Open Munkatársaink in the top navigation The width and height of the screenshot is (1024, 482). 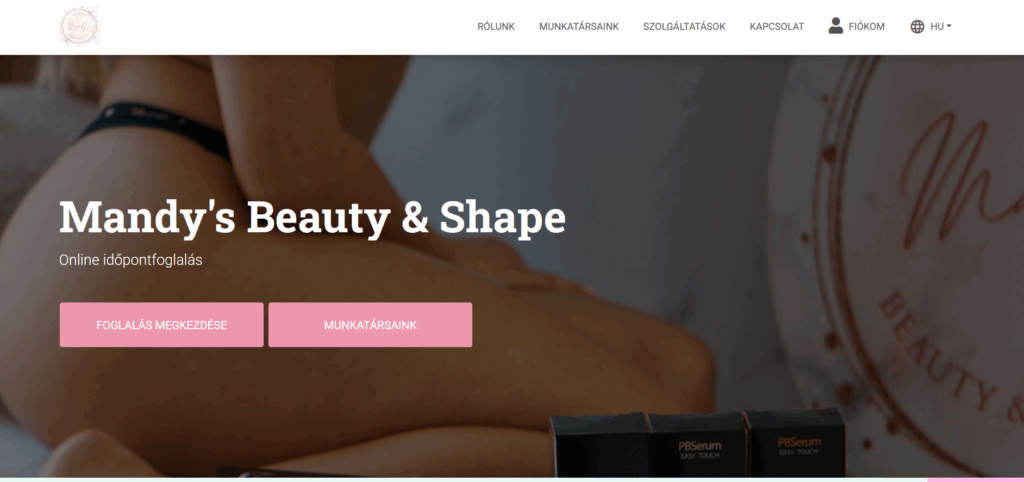coord(579,27)
